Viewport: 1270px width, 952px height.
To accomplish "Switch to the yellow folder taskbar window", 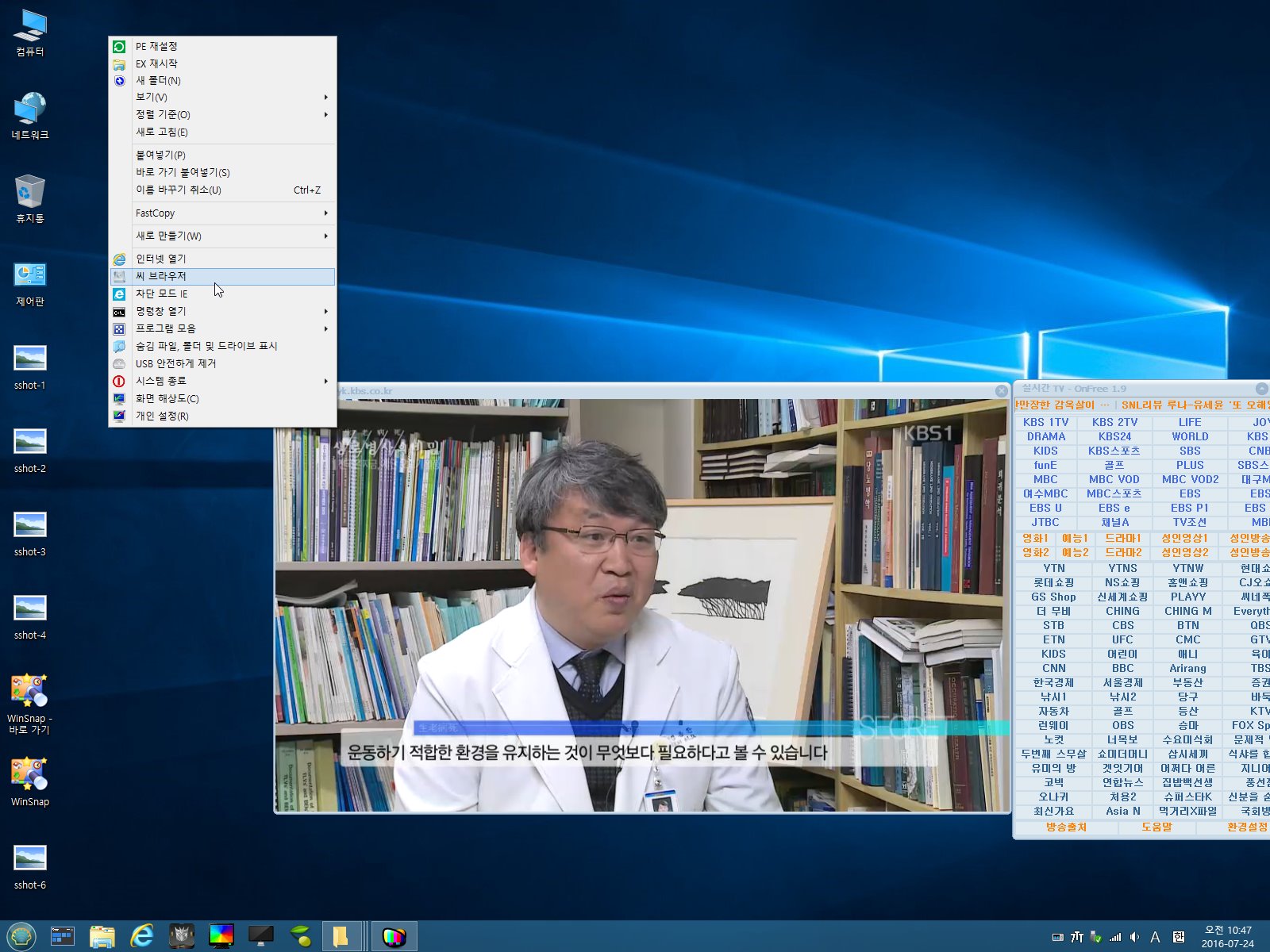I will 343,936.
